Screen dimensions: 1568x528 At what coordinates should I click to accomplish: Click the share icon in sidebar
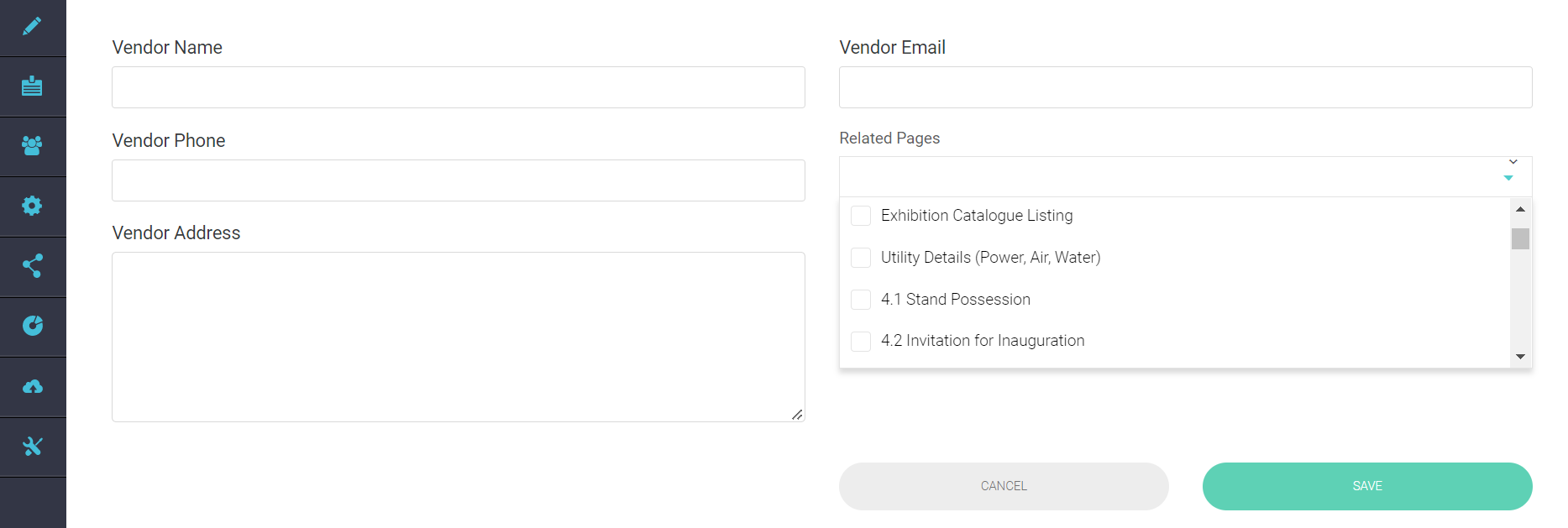(32, 266)
